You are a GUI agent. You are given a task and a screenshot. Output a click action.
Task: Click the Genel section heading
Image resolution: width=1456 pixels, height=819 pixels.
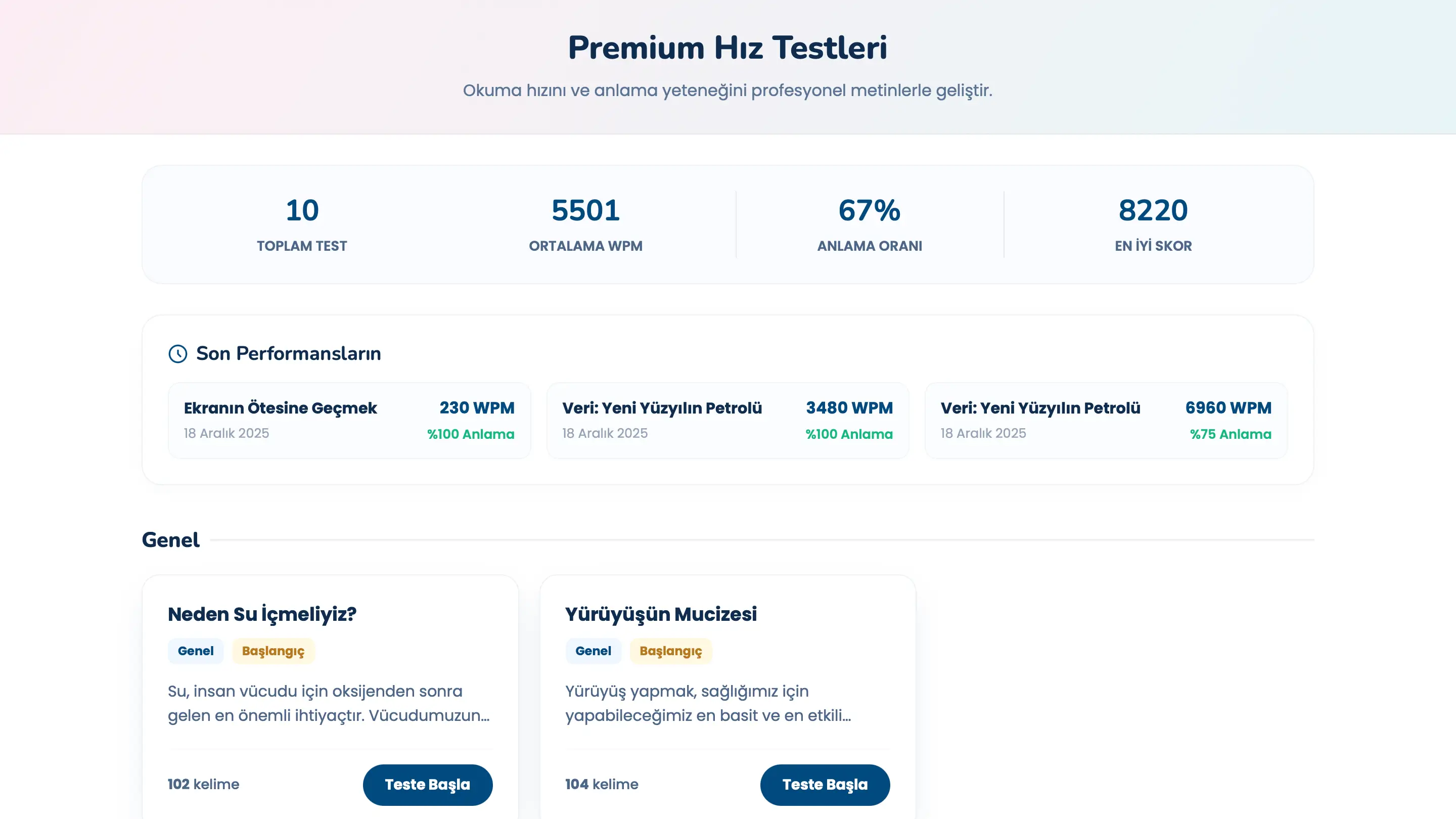point(170,540)
